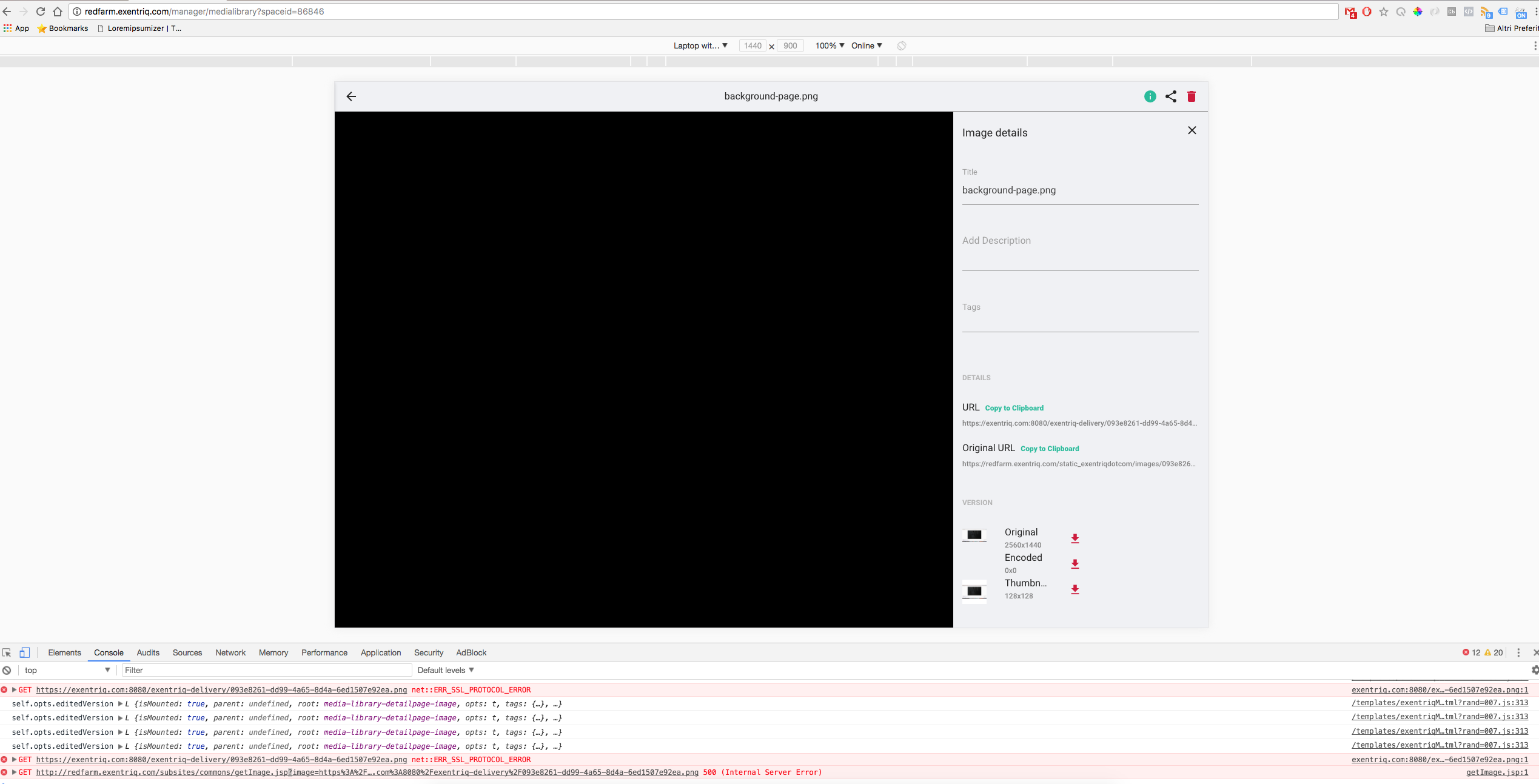The width and height of the screenshot is (1539, 784).
Task: Delete image with red trash icon
Action: pos(1191,96)
